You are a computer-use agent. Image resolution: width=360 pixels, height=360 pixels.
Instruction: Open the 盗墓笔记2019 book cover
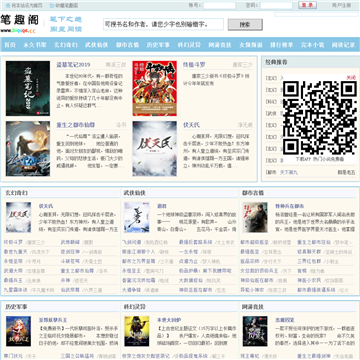(x=28, y=88)
